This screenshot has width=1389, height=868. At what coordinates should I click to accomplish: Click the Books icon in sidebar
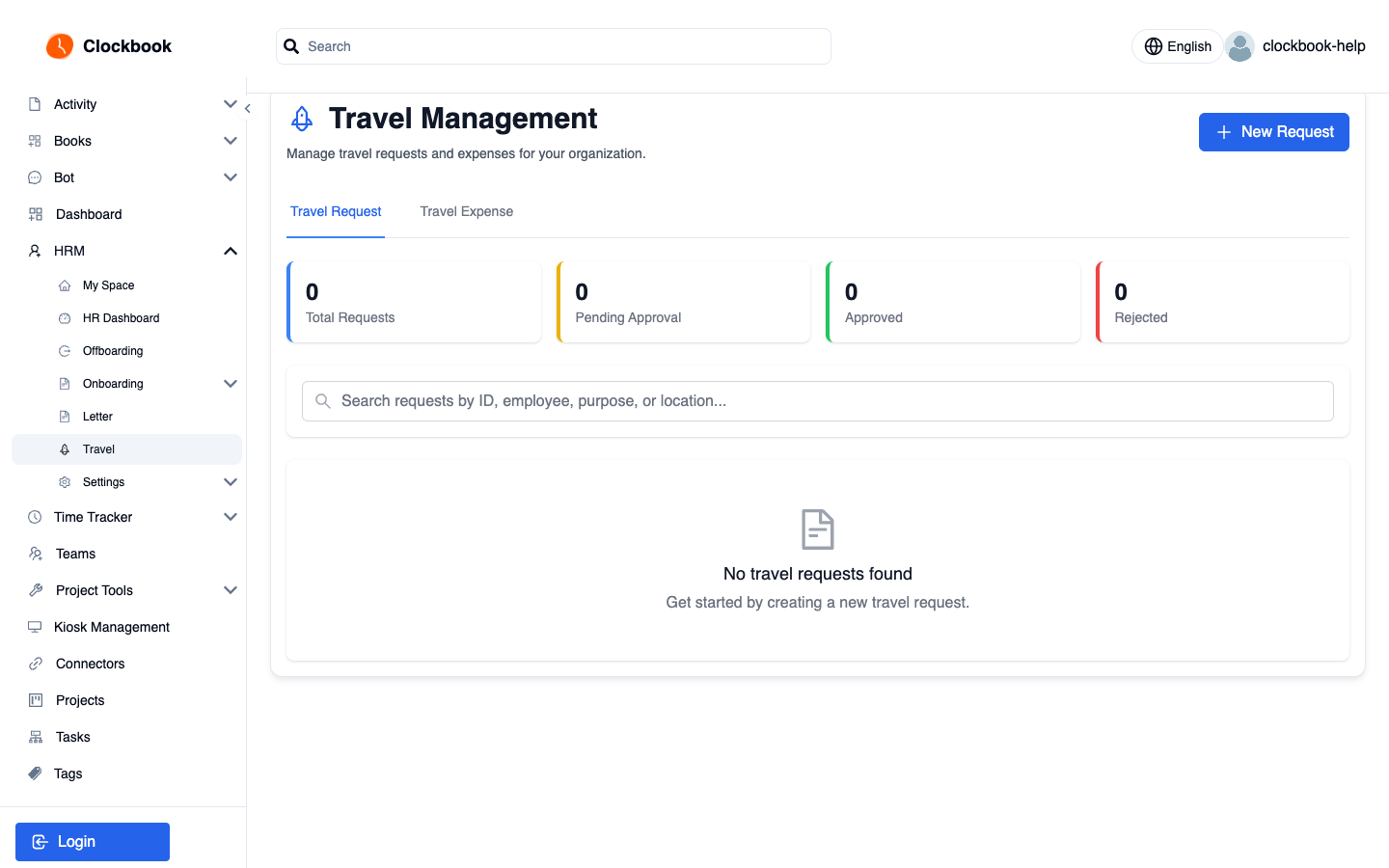click(35, 141)
